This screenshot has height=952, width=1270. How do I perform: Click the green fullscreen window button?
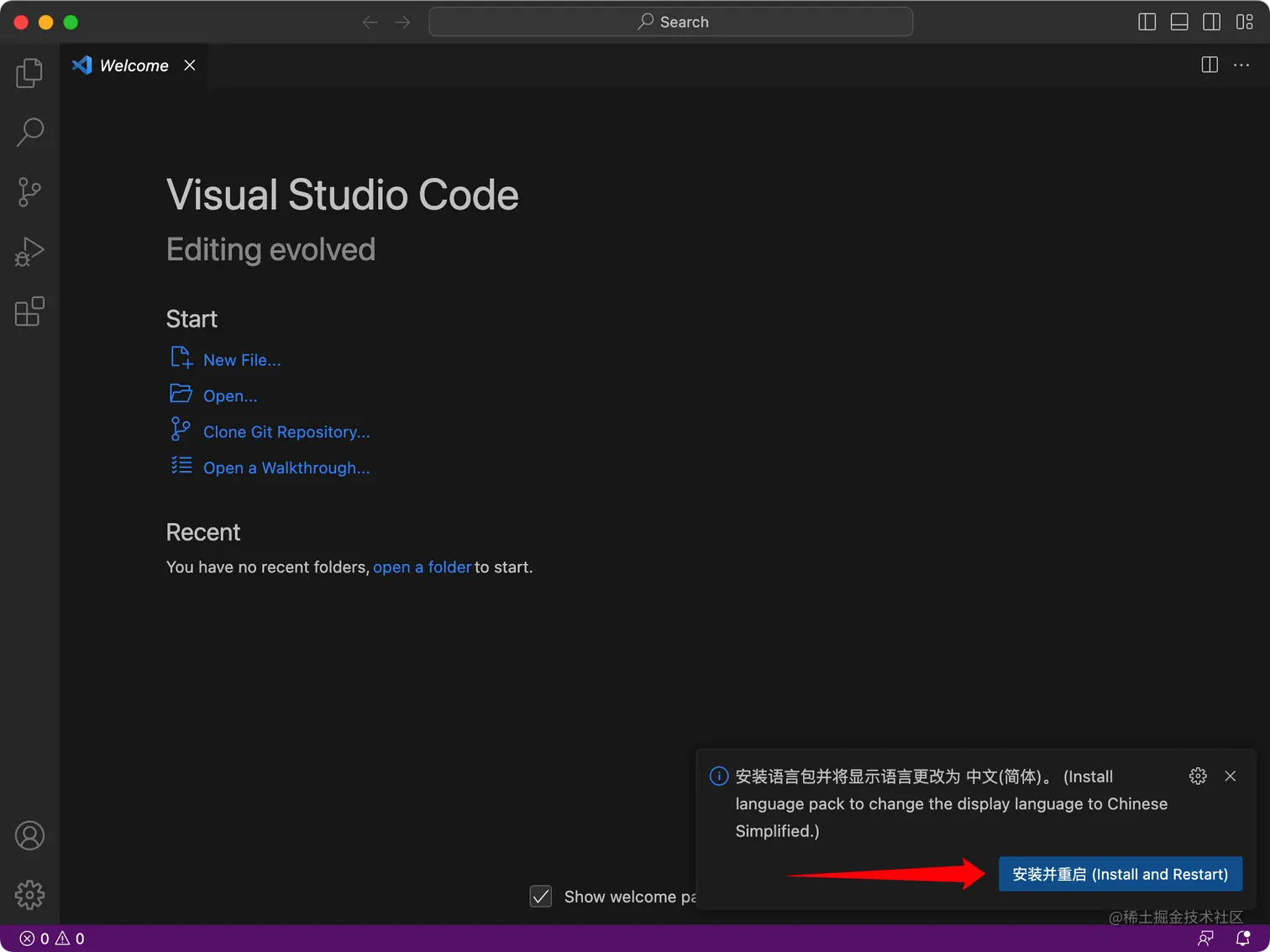[71, 22]
